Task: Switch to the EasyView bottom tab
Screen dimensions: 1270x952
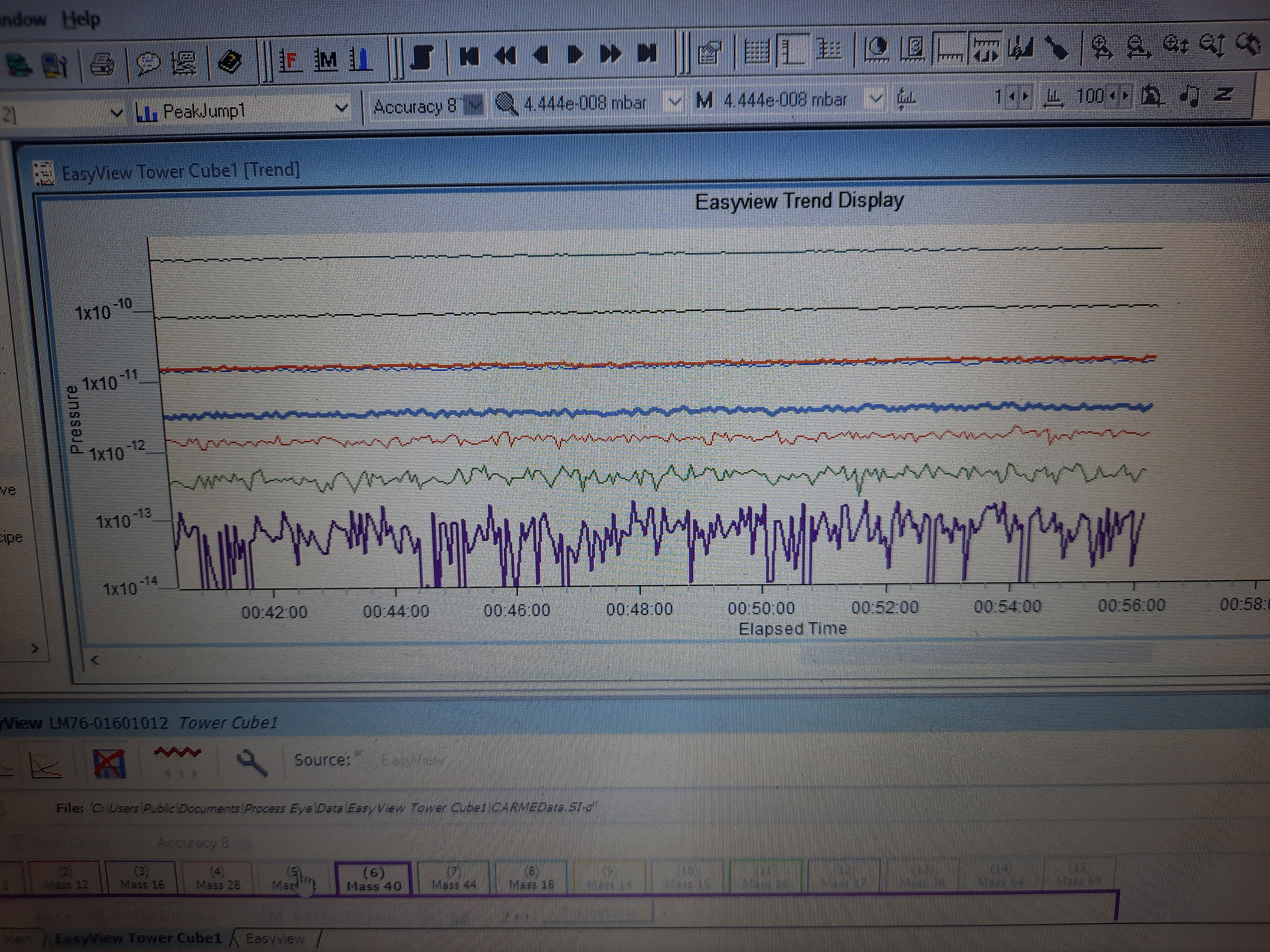Action: click(275, 938)
